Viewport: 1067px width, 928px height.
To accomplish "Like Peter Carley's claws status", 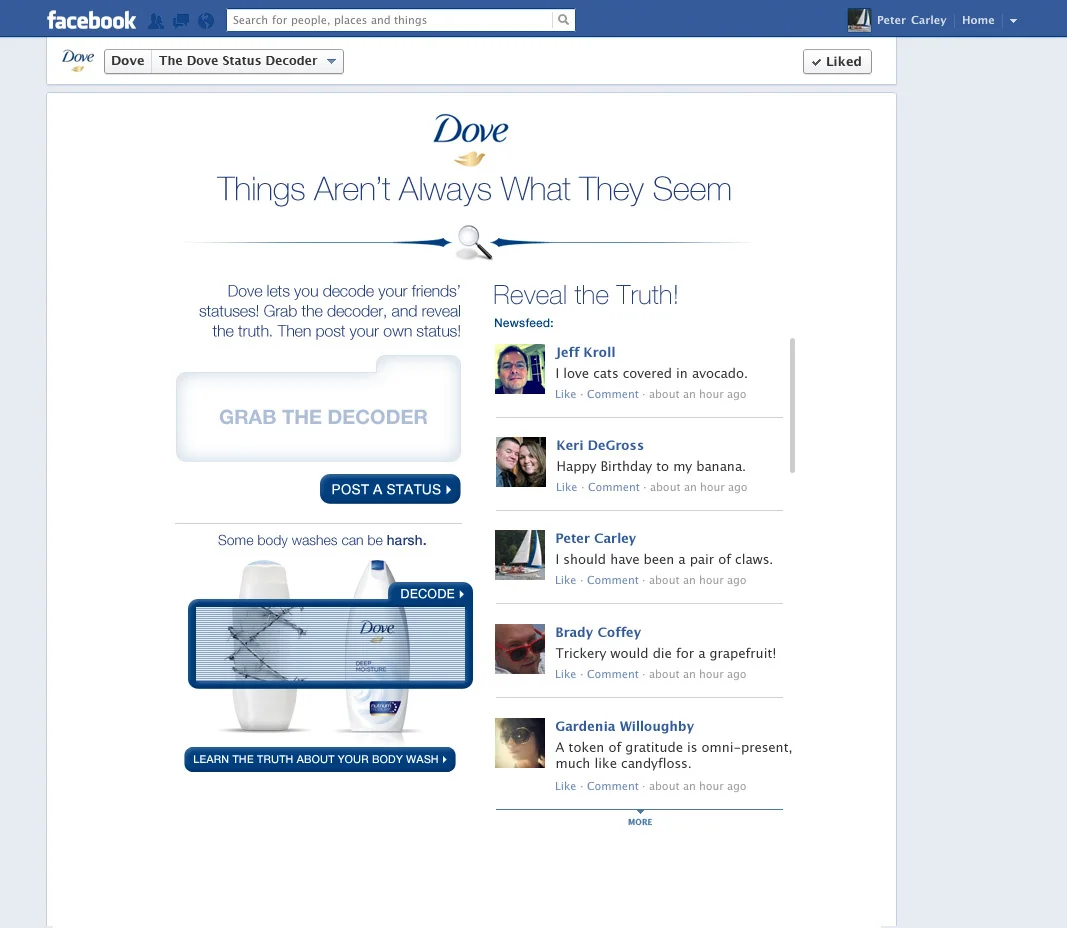I will tap(565, 580).
